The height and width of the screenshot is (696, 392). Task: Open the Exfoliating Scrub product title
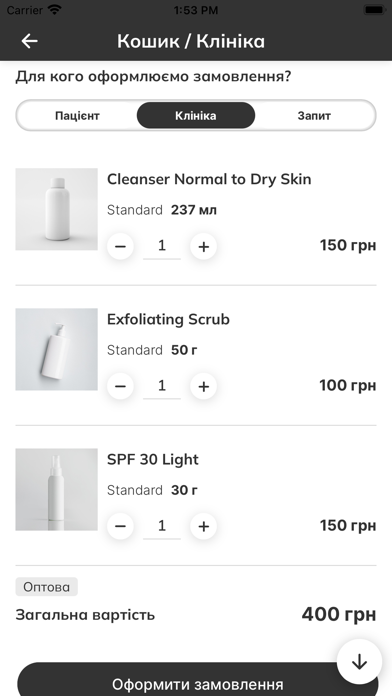coord(168,320)
